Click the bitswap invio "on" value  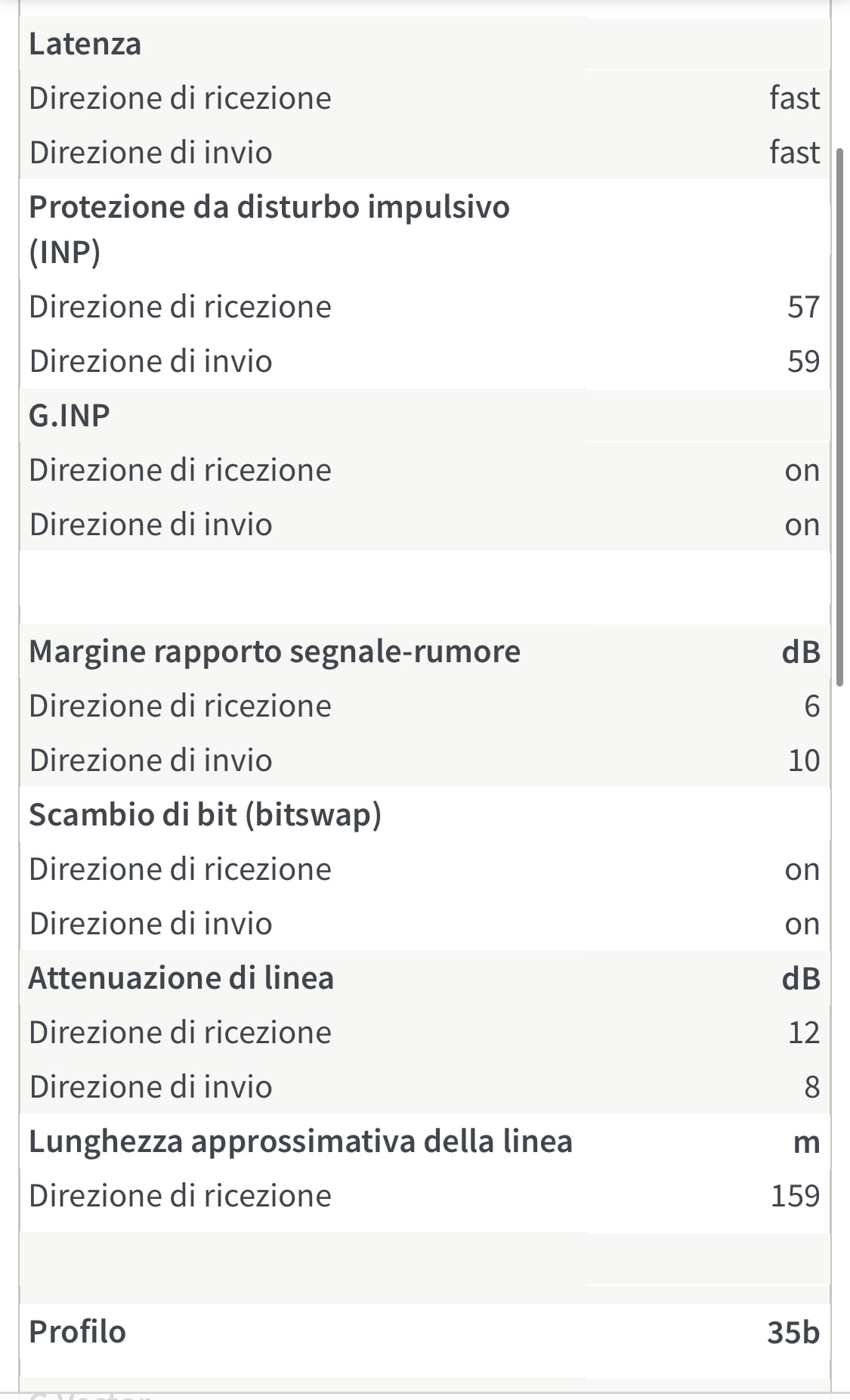click(x=802, y=924)
